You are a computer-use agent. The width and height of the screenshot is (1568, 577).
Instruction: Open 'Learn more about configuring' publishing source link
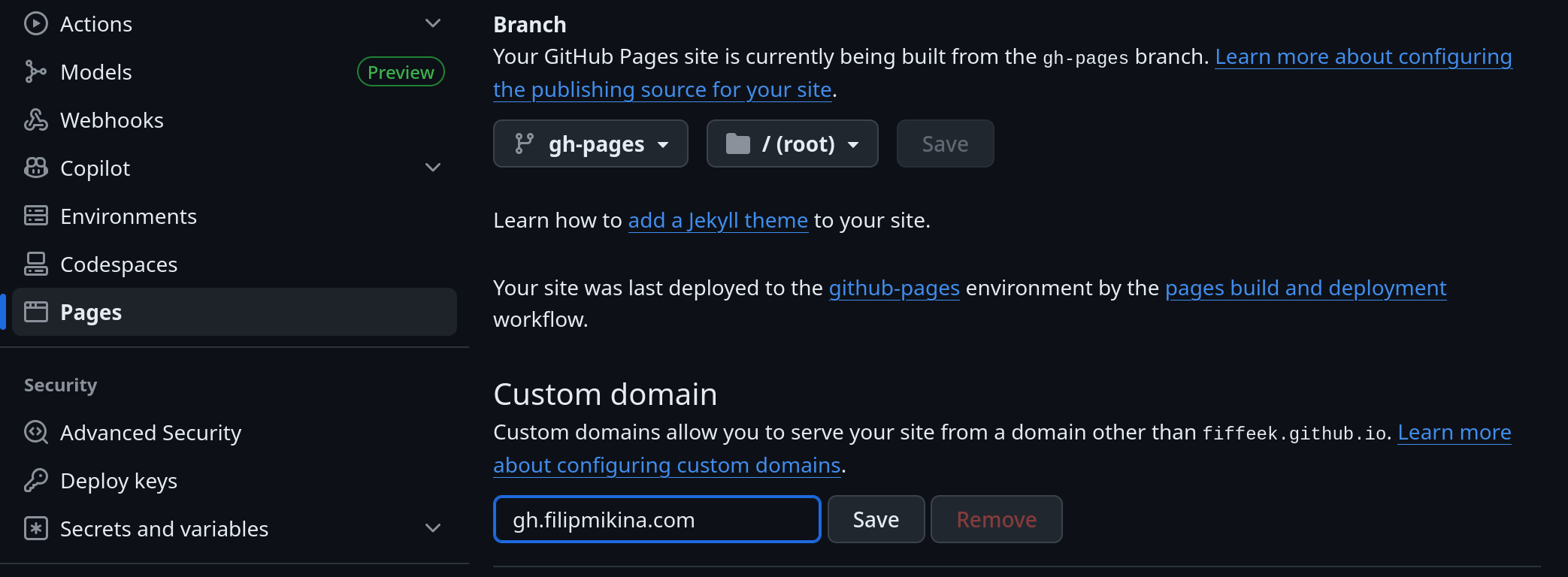1363,57
